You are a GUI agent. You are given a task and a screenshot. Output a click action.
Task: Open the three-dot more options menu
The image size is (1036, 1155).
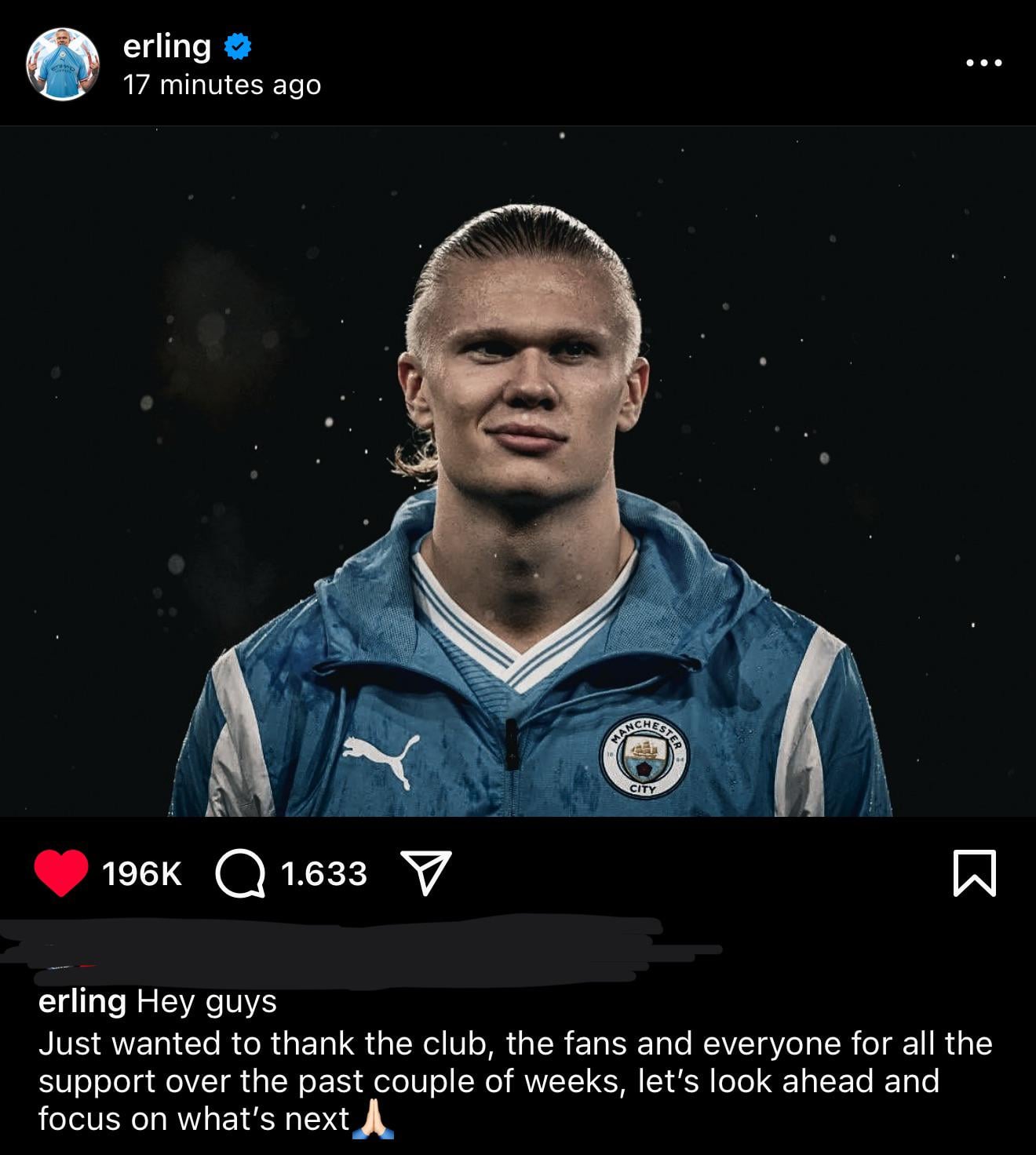[x=984, y=63]
